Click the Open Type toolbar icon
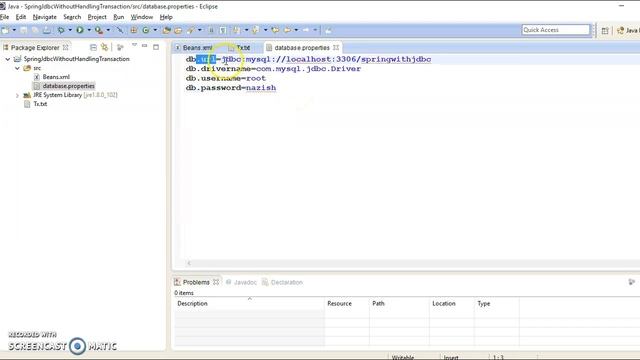Viewport: 640px width, 360px height. pos(166,30)
